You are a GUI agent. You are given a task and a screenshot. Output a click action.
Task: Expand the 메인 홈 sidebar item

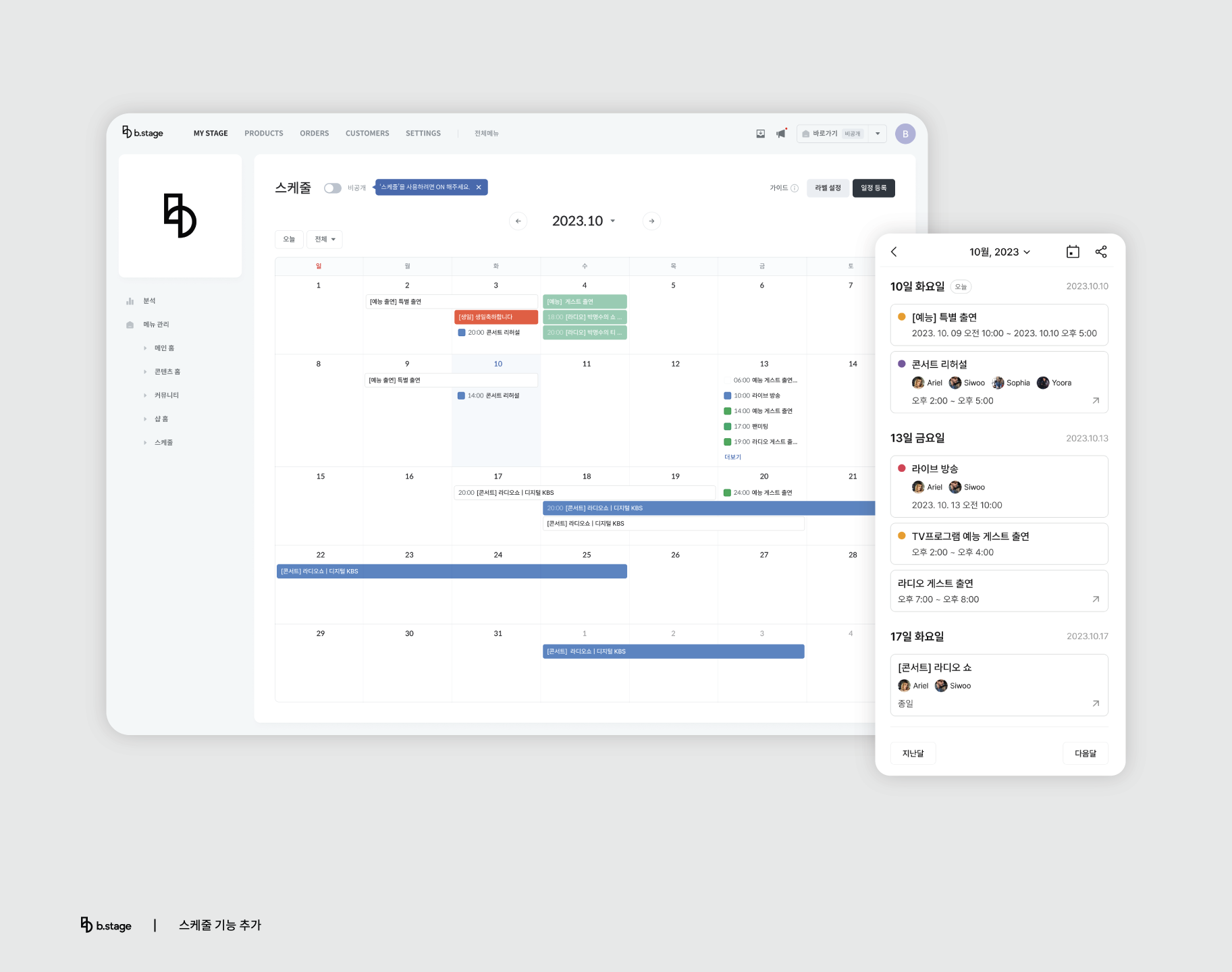pos(145,348)
